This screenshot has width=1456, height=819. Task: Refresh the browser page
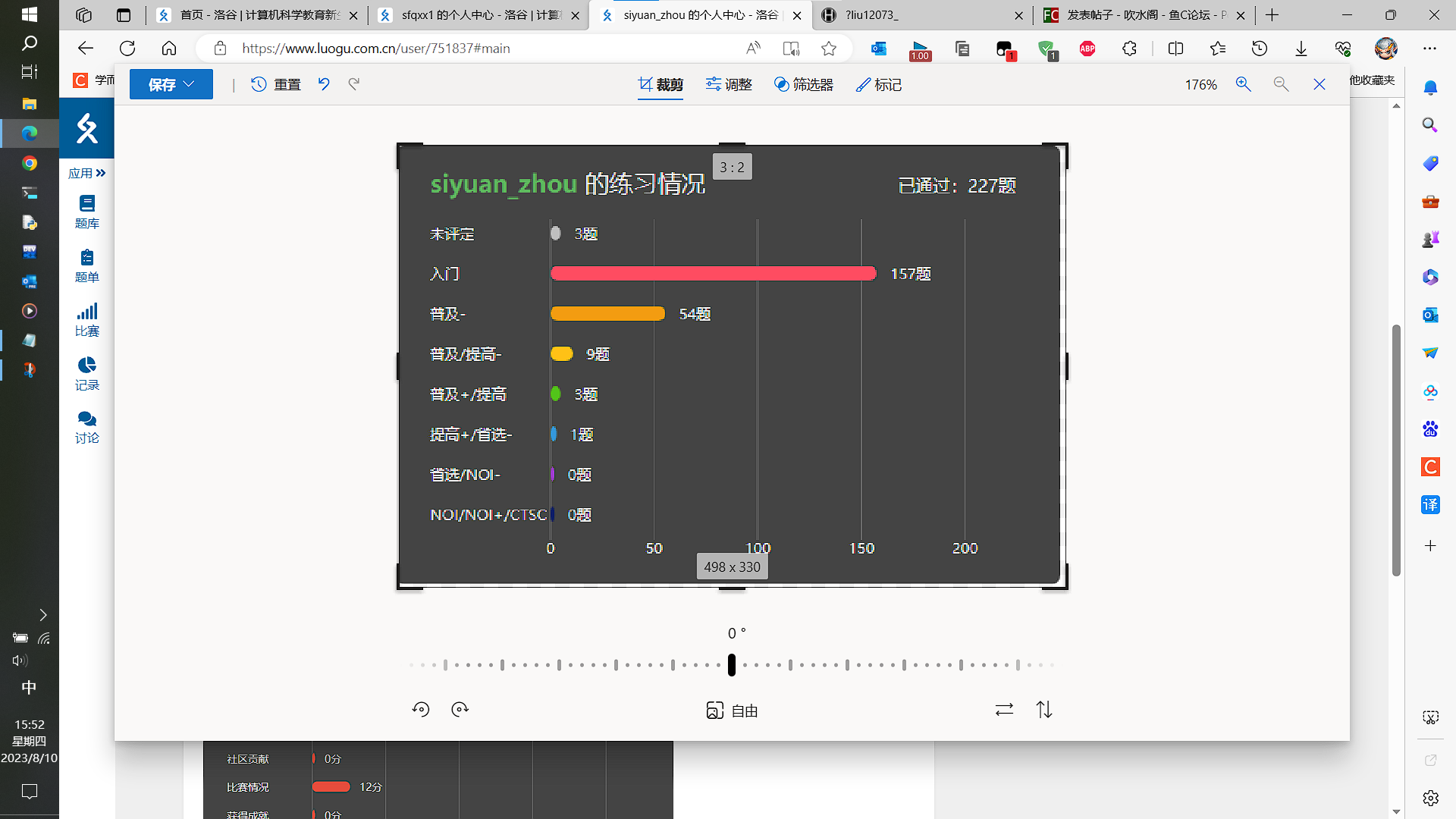[127, 49]
